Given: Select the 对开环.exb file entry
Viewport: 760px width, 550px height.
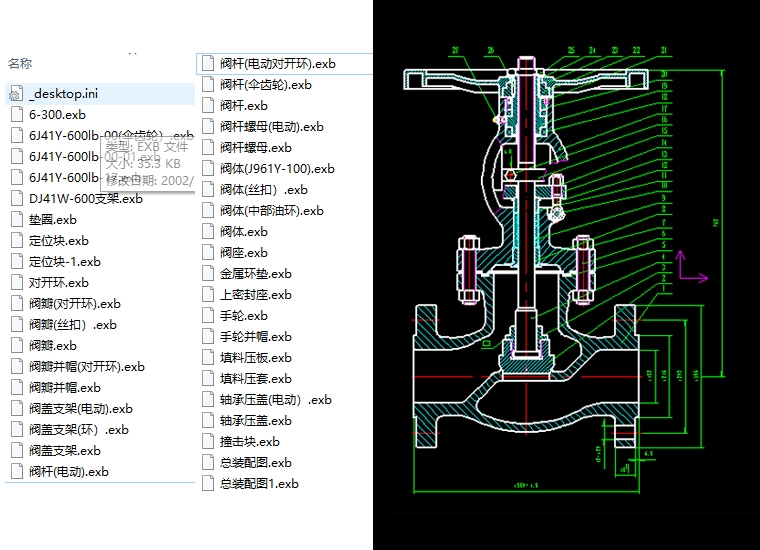Looking at the screenshot, I should 59,283.
